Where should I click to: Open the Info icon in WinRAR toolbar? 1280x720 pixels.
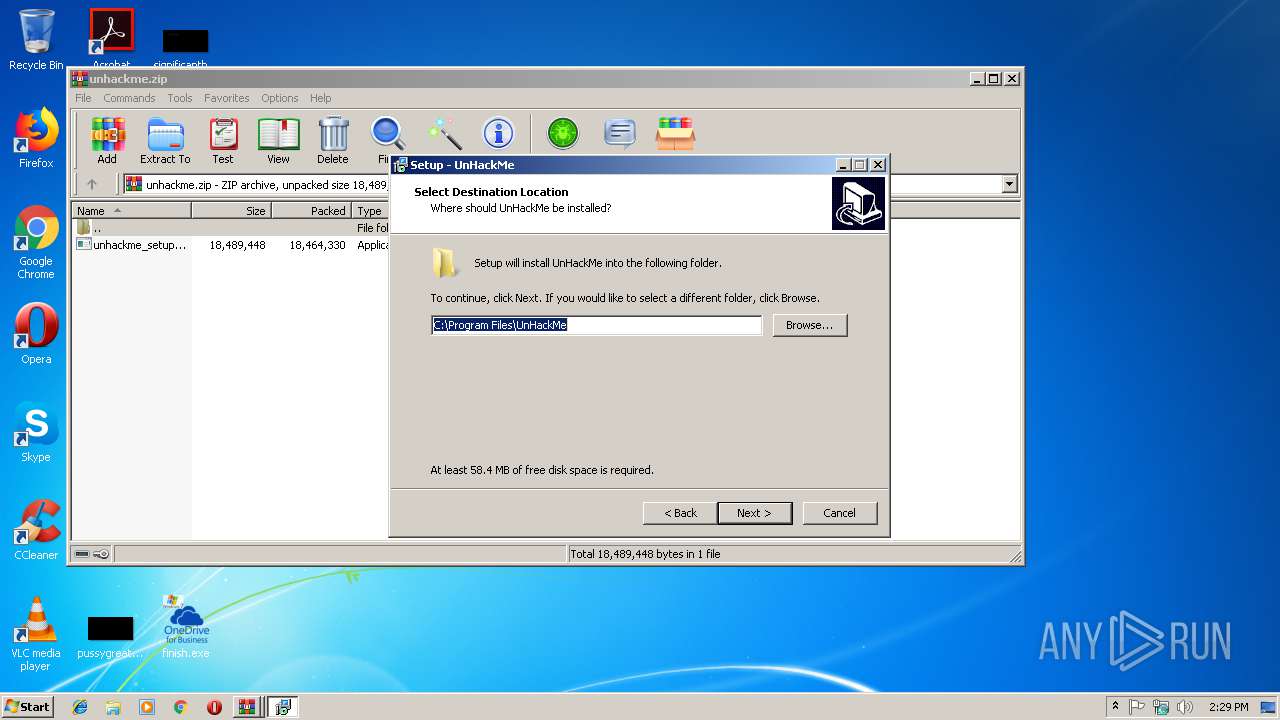tap(498, 134)
